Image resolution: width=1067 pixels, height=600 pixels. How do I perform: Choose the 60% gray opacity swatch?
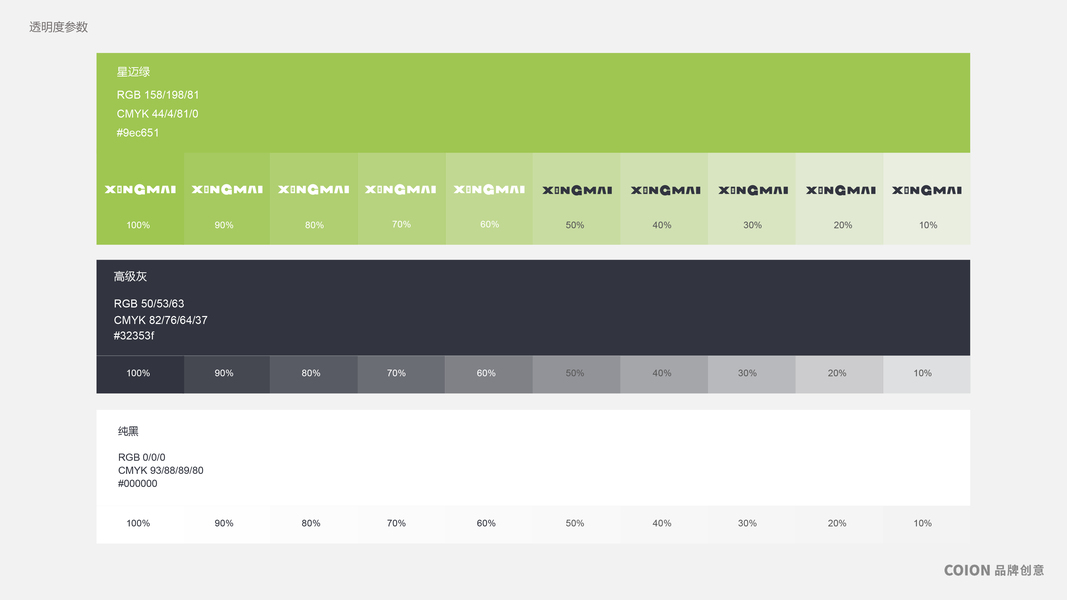click(489, 374)
